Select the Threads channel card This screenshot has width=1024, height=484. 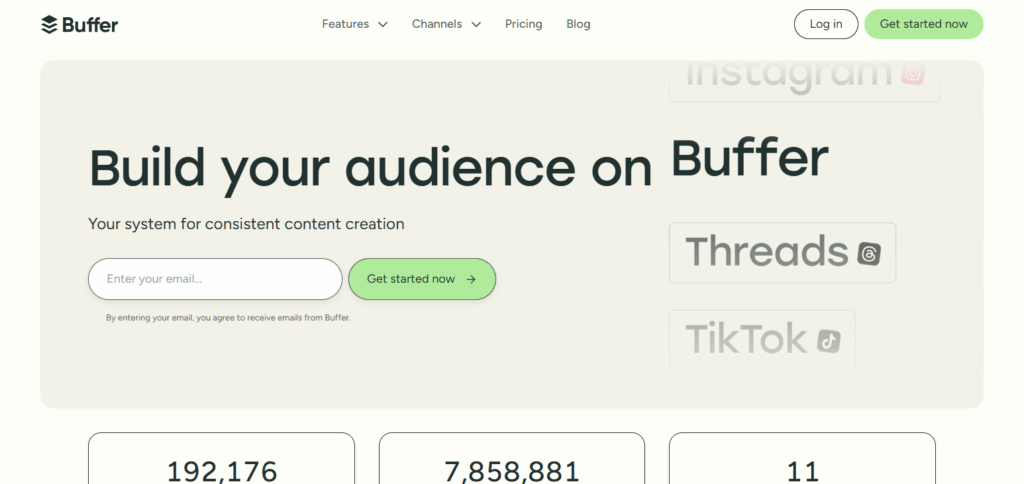click(782, 253)
